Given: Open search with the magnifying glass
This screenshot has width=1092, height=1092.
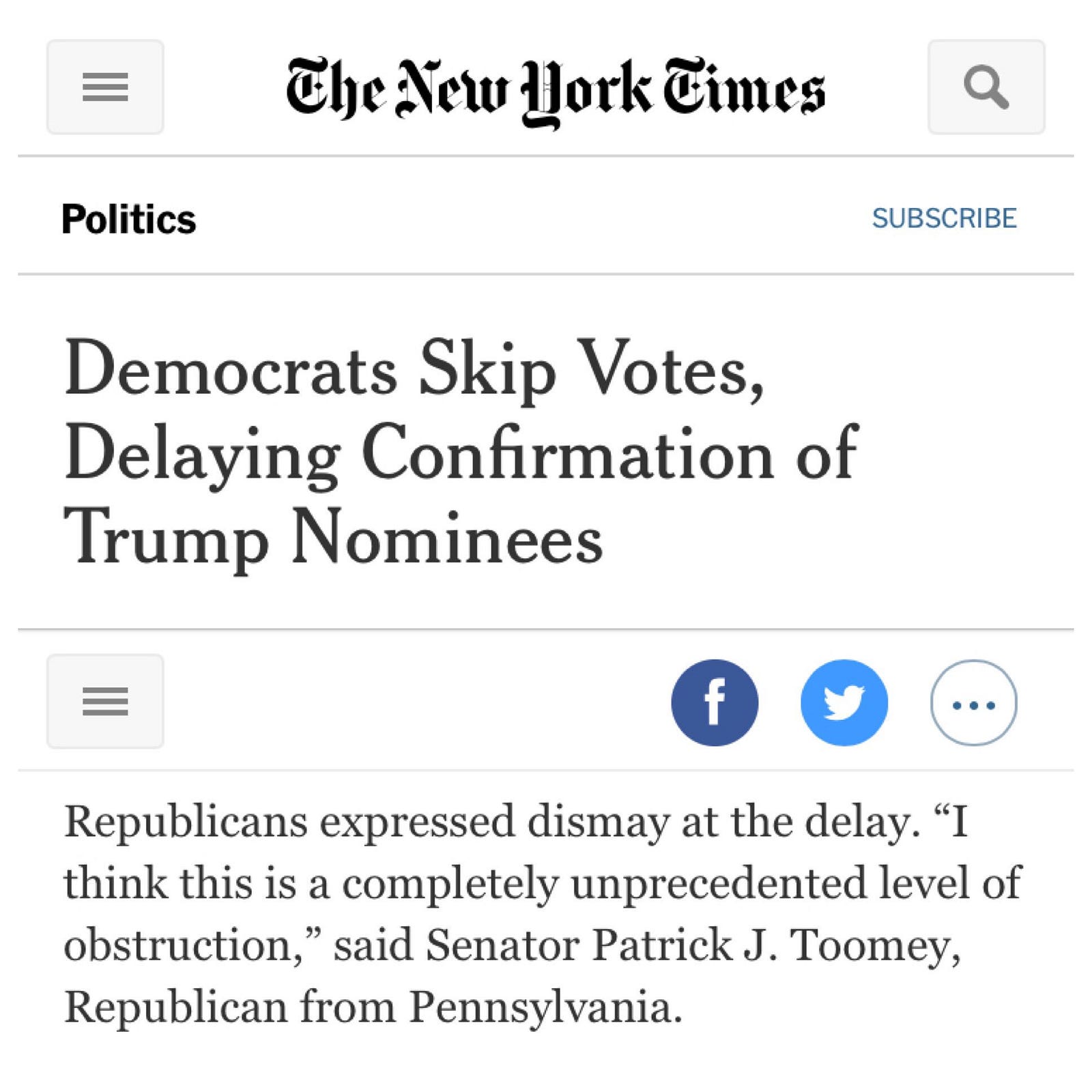Looking at the screenshot, I should pyautogui.click(x=986, y=87).
